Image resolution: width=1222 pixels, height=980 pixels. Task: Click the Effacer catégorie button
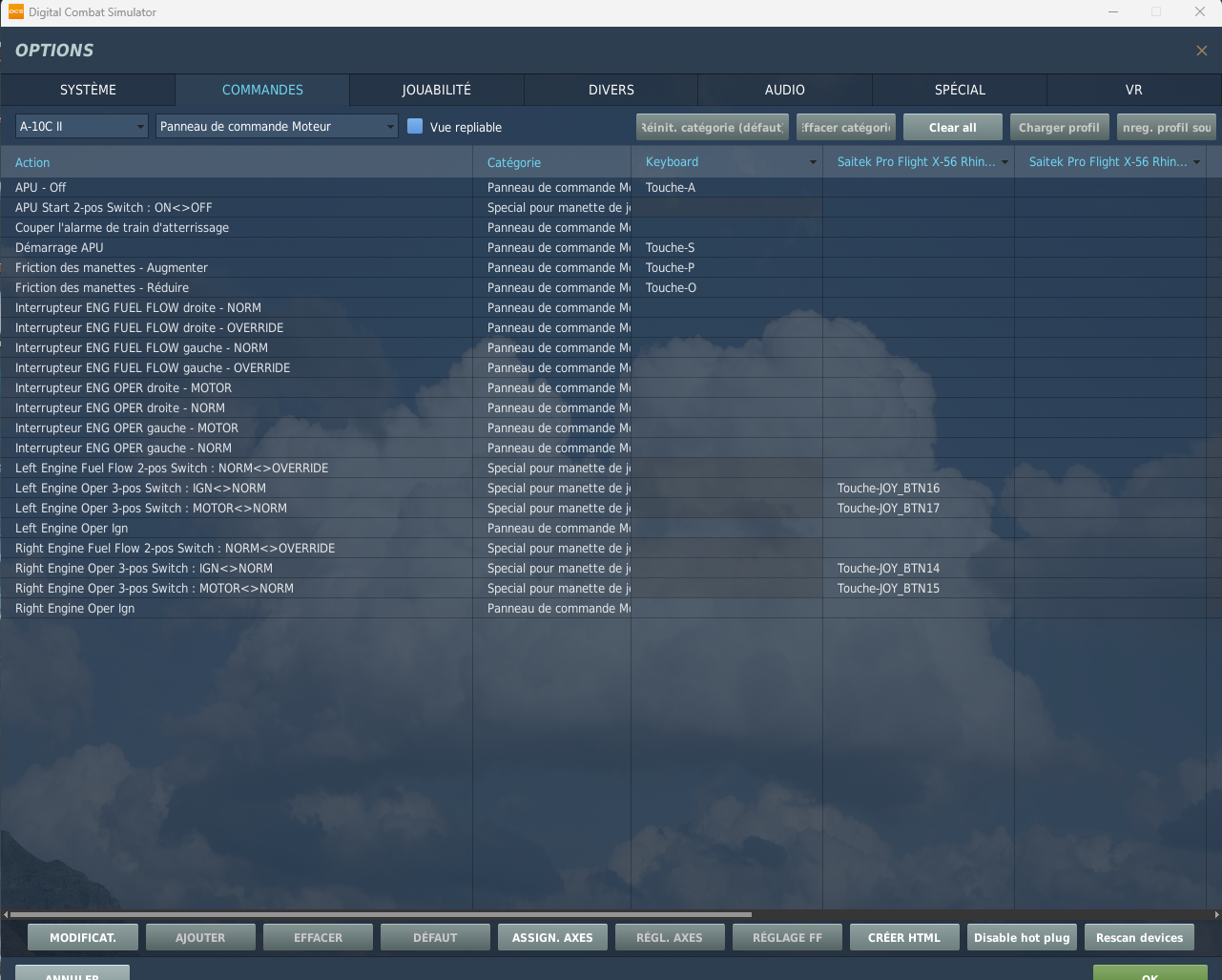click(846, 127)
